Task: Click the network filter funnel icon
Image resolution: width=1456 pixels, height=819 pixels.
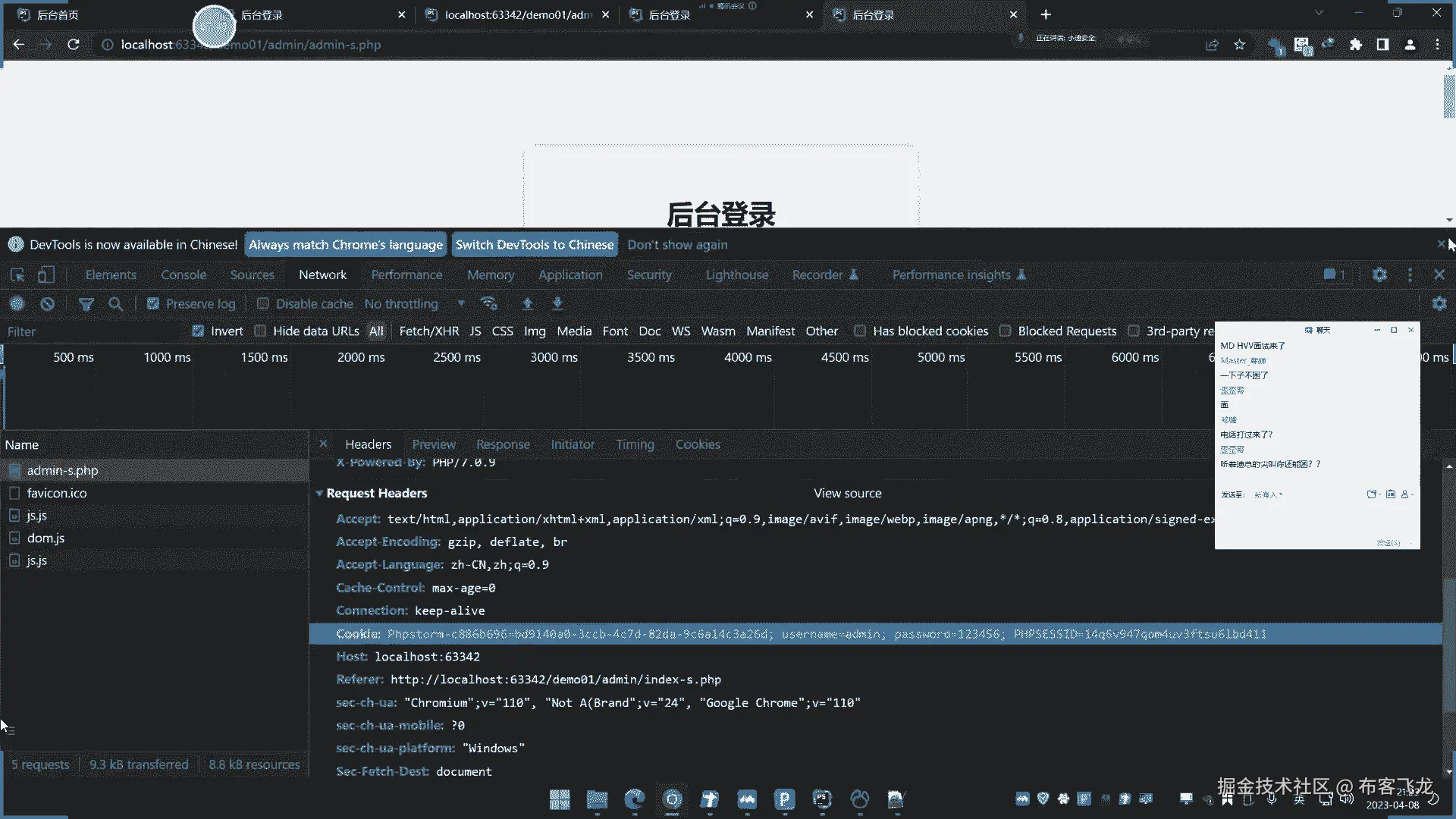Action: (86, 303)
